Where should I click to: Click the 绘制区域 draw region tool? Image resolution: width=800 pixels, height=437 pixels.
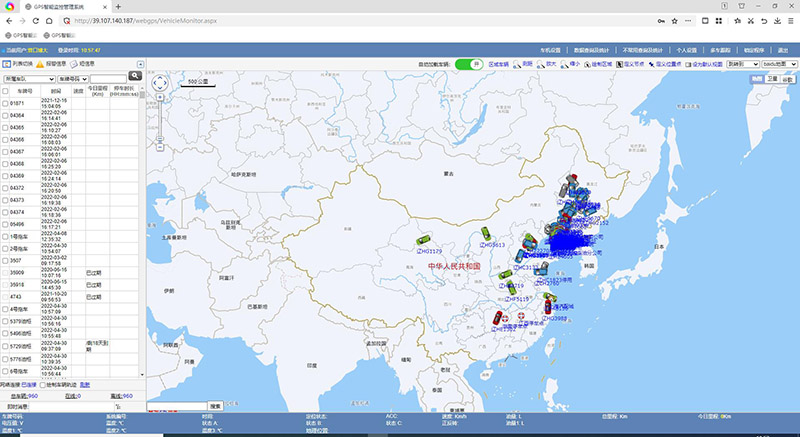594,63
